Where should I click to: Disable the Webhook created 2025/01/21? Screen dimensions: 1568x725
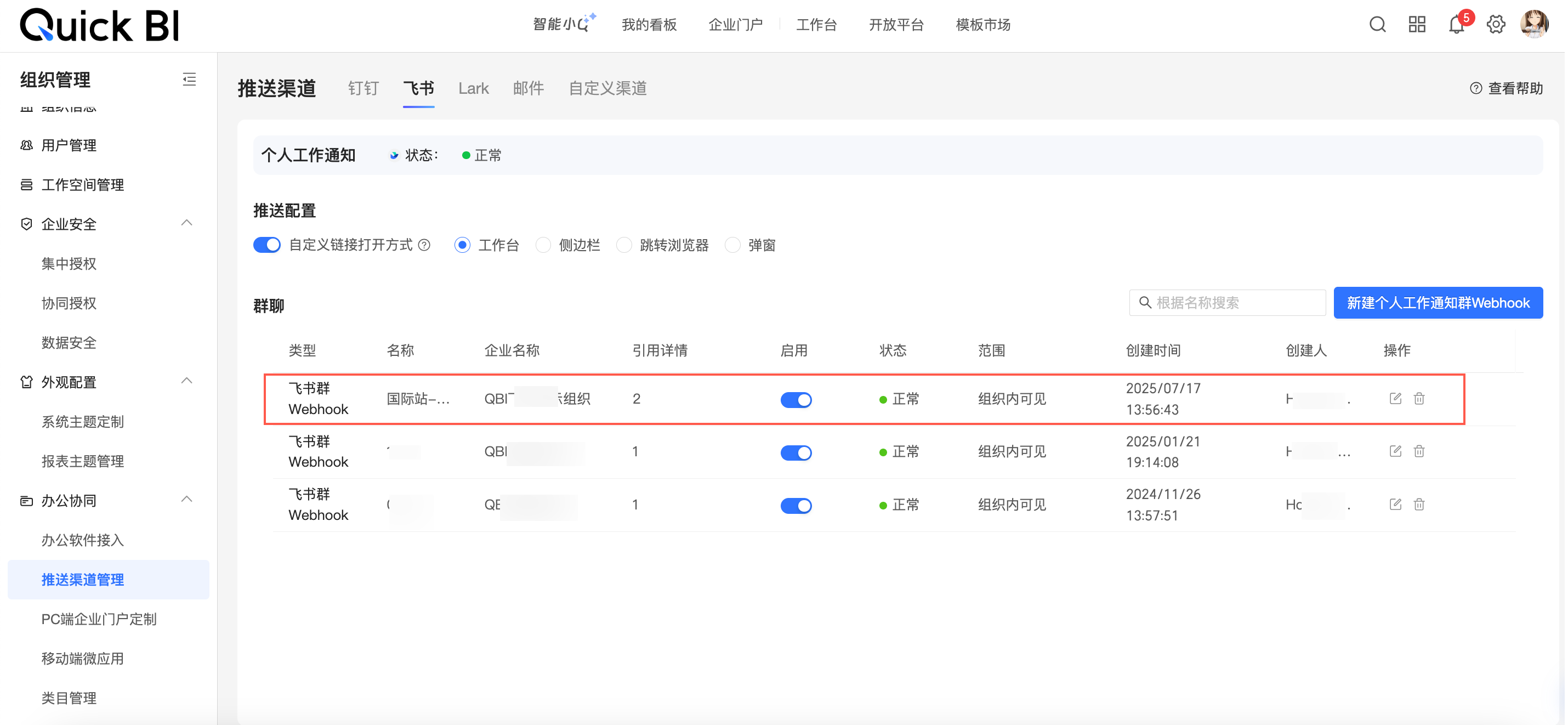coord(796,452)
